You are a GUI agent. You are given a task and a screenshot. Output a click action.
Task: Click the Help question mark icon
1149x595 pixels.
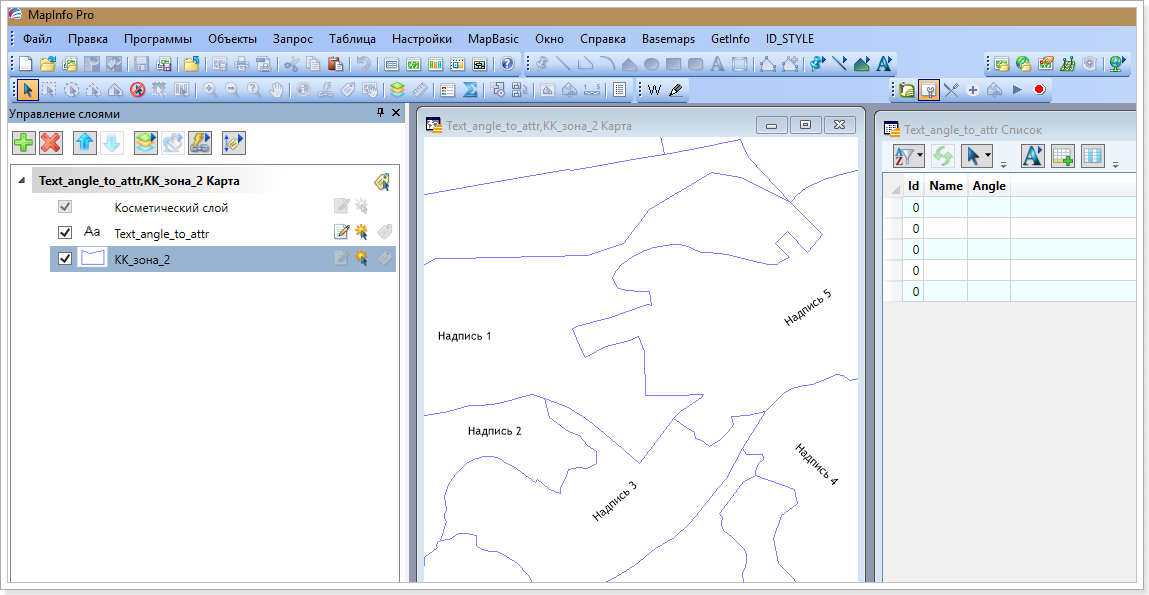click(507, 64)
